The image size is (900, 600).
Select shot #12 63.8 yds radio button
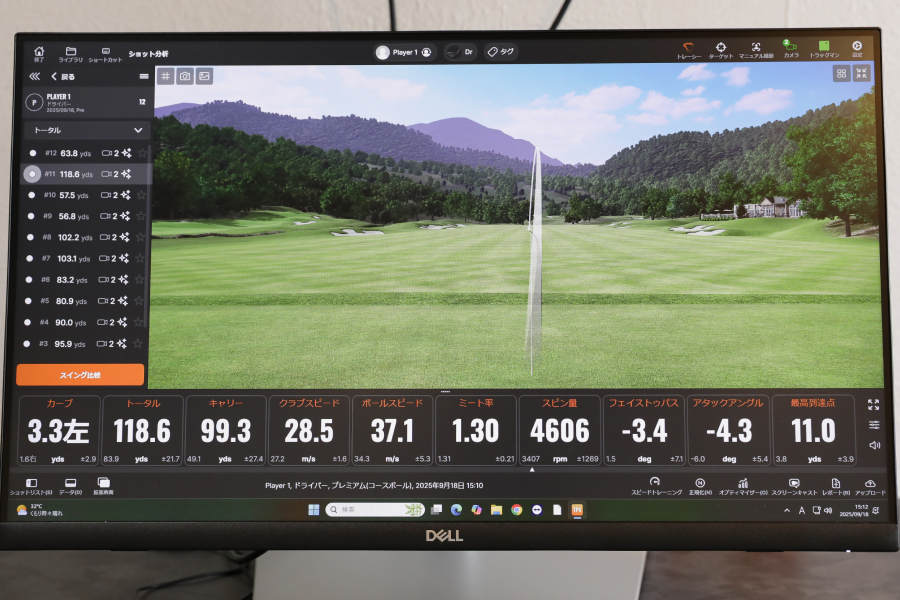point(33,153)
